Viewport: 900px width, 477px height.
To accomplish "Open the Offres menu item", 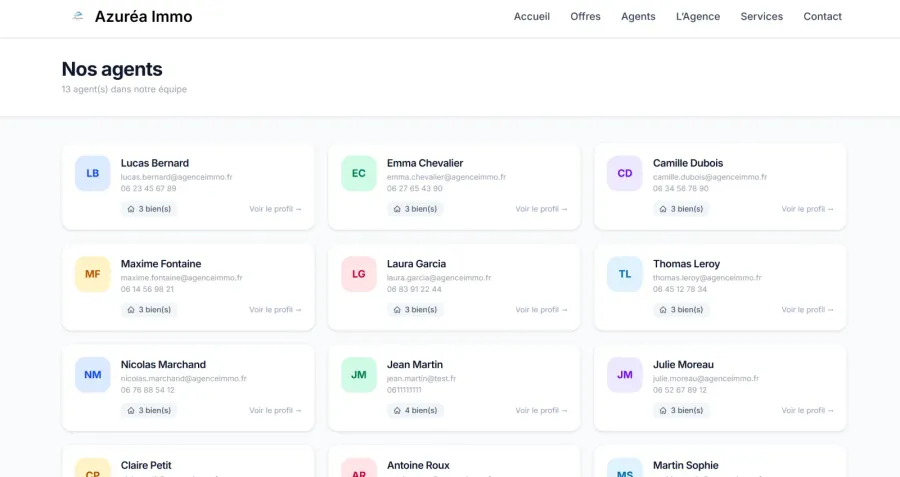I will tap(585, 17).
